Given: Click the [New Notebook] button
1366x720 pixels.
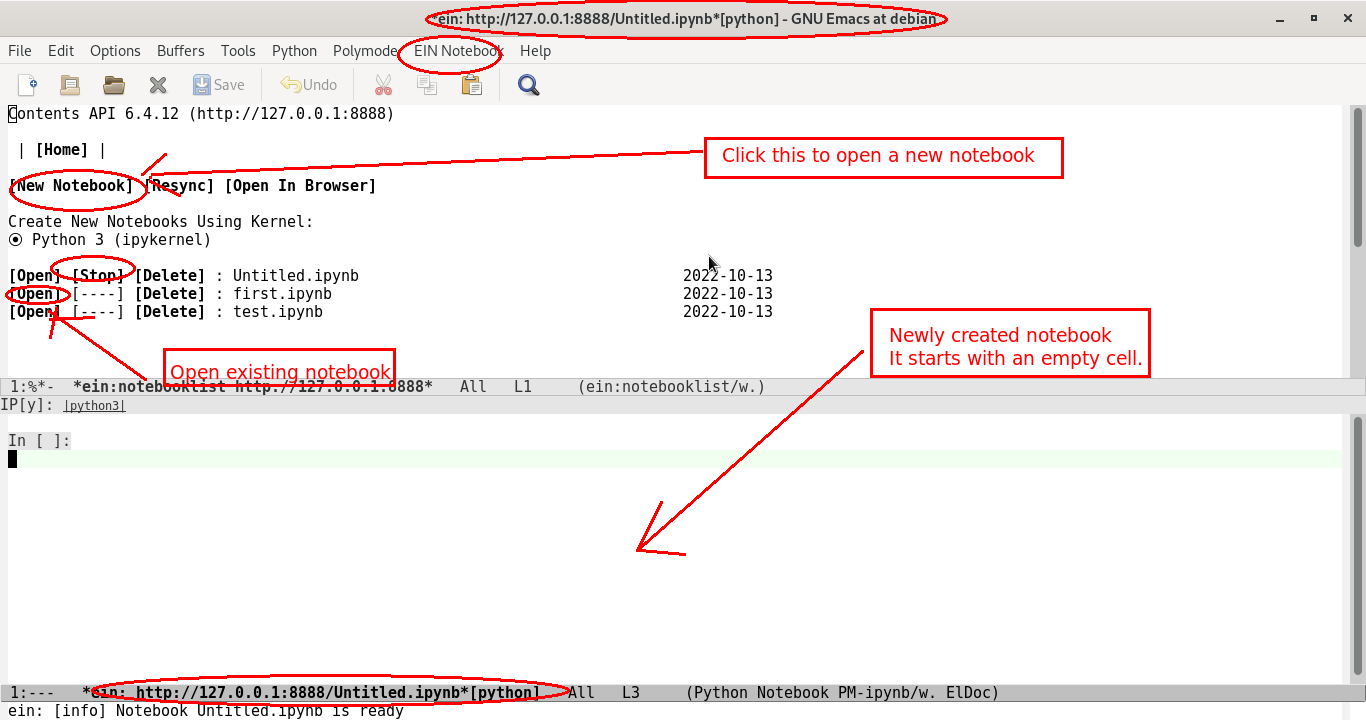Looking at the screenshot, I should (71, 186).
